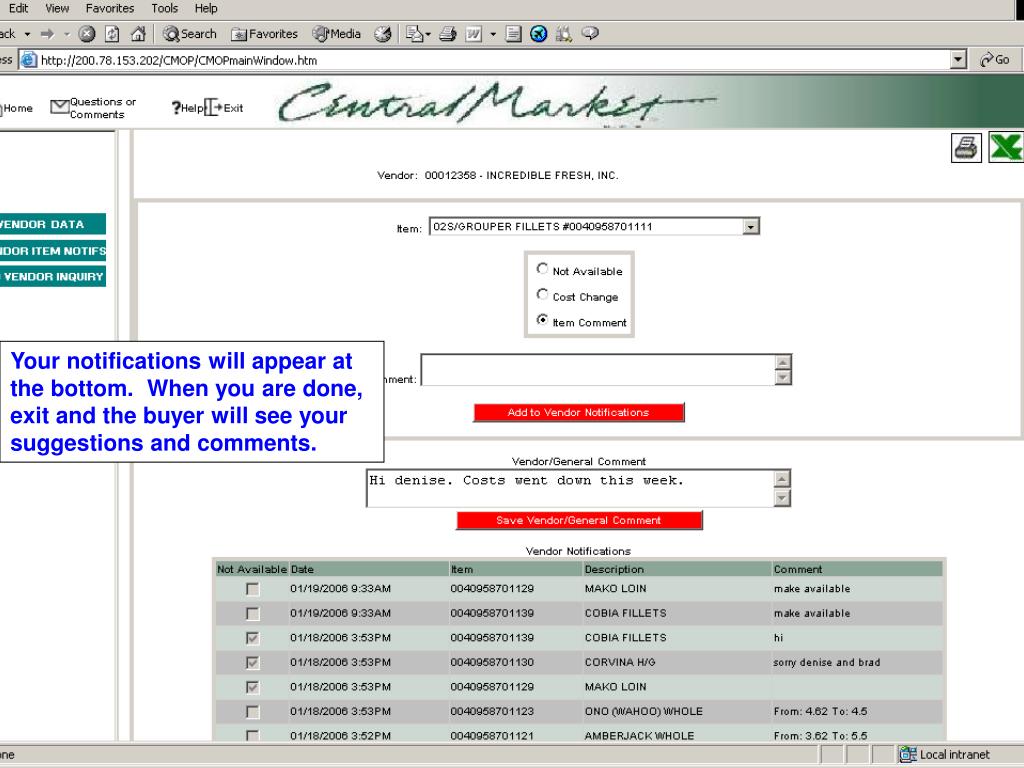The height and width of the screenshot is (768, 1024).
Task: Open the Favorites menu in the menu bar
Action: [x=110, y=8]
